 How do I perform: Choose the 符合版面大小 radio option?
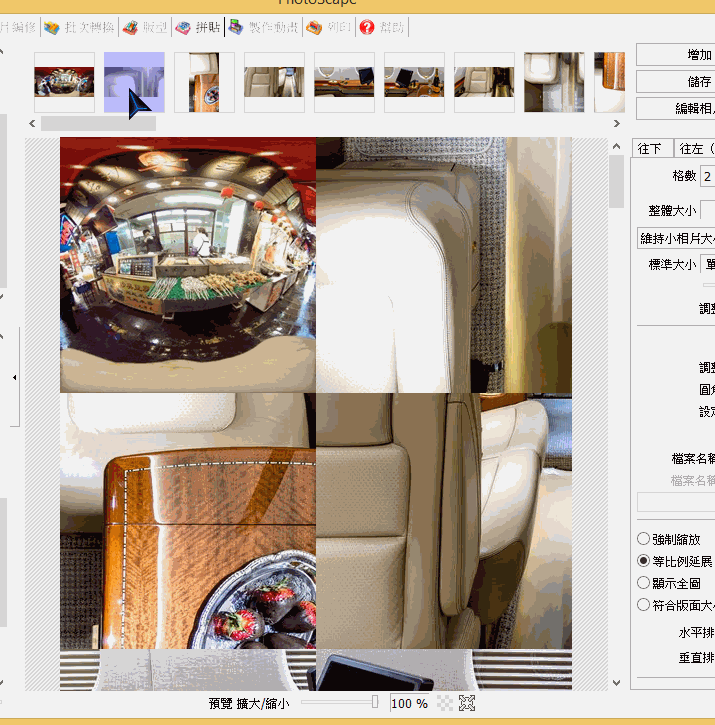point(644,604)
